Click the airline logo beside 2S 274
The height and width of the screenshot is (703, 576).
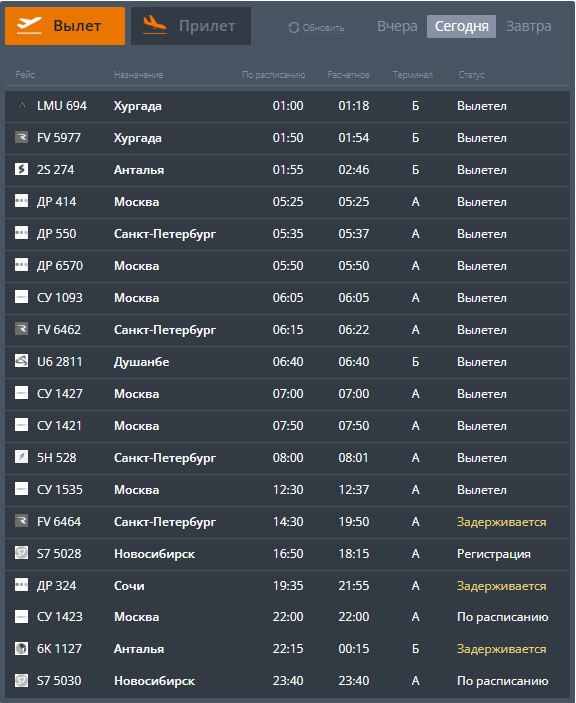coord(22,169)
